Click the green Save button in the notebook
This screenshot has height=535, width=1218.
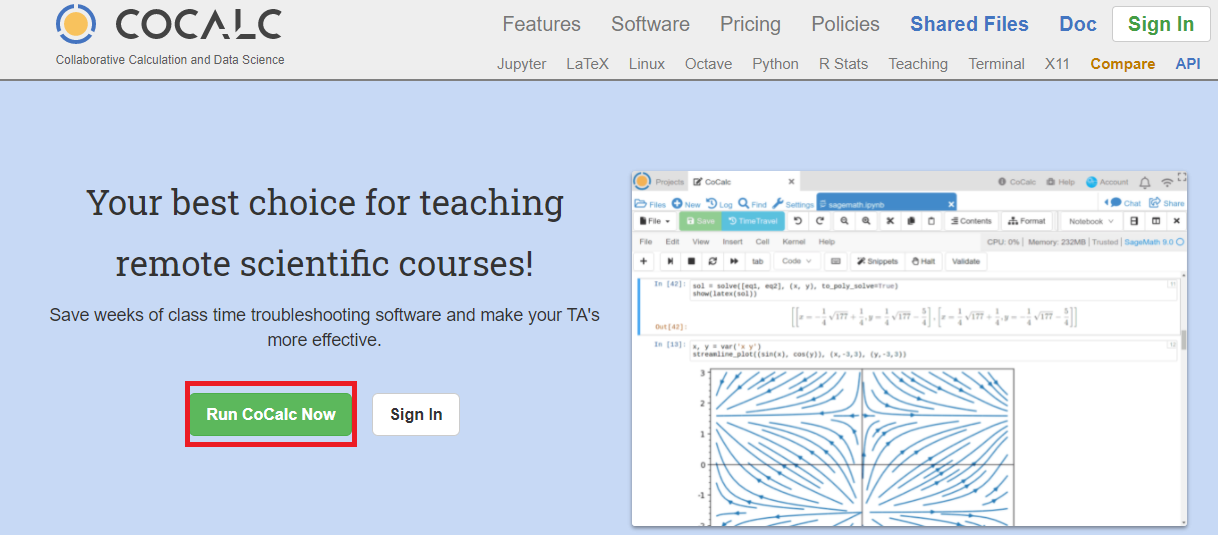(700, 221)
